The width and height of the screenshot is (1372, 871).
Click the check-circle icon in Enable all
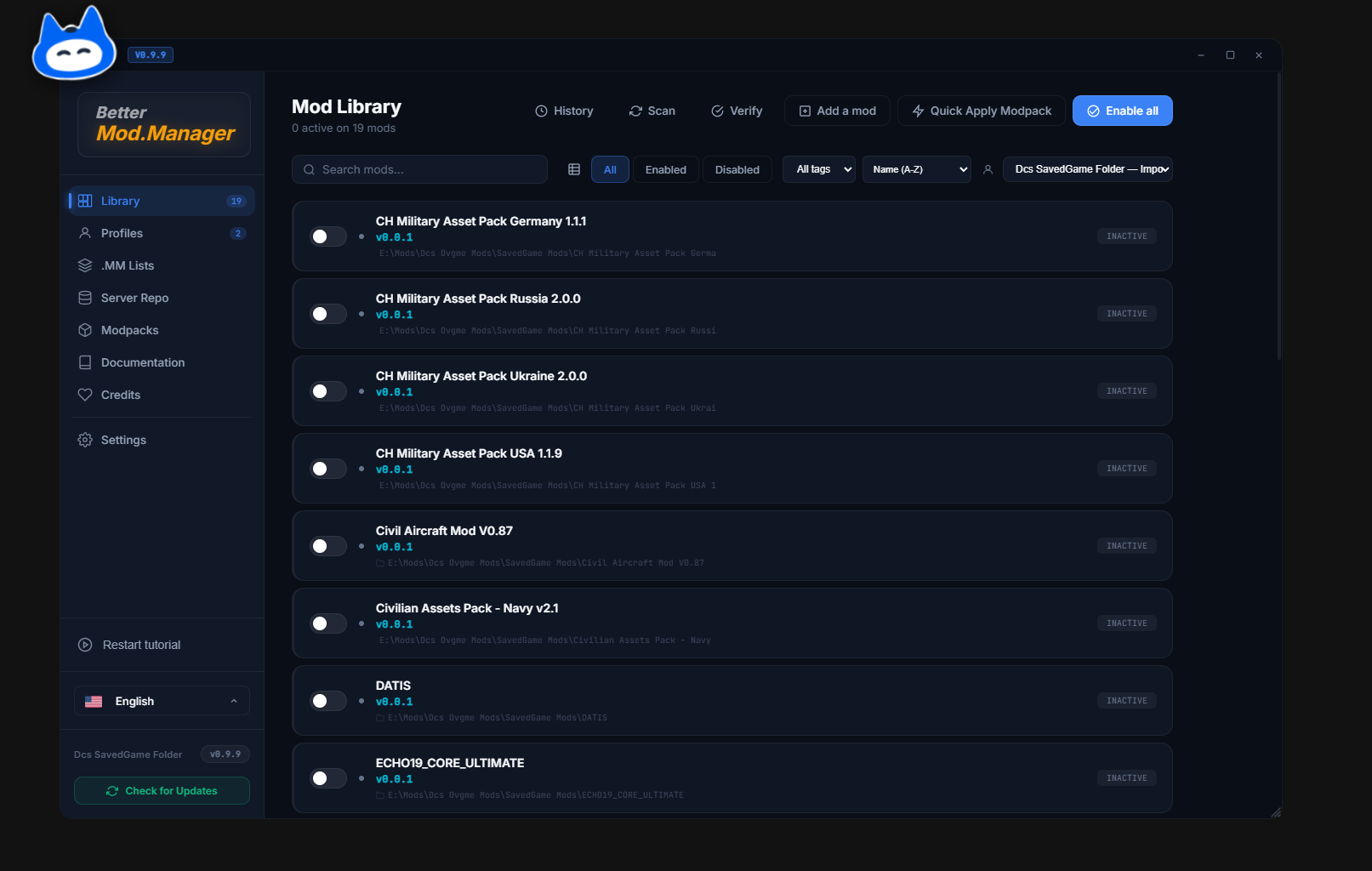click(x=1093, y=111)
